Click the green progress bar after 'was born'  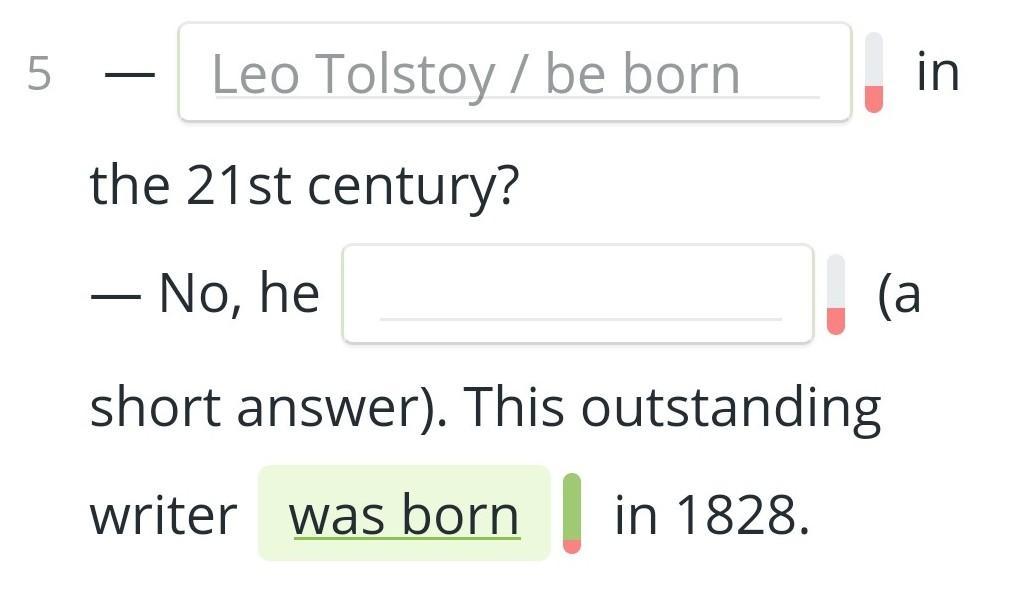point(572,513)
